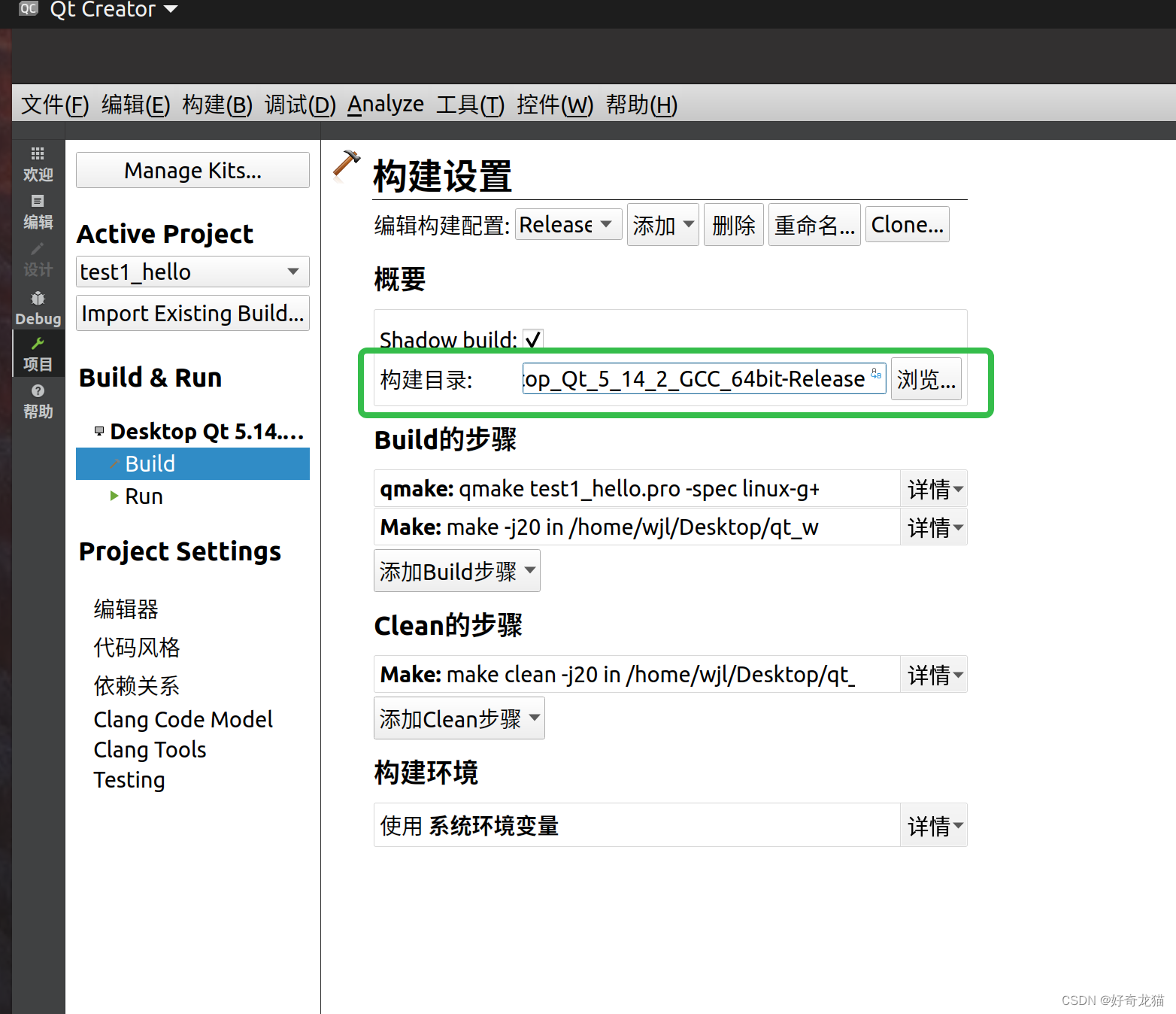The width and height of the screenshot is (1176, 1014).
Task: Open the 帮助(H) menu
Action: coord(641,105)
